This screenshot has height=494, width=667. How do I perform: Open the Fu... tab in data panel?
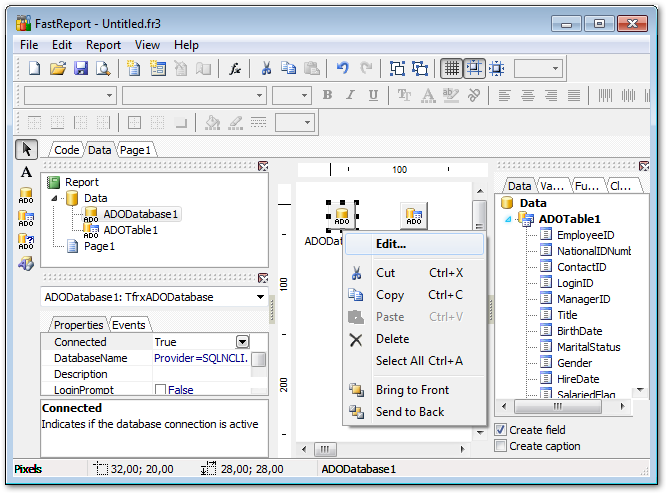point(587,186)
